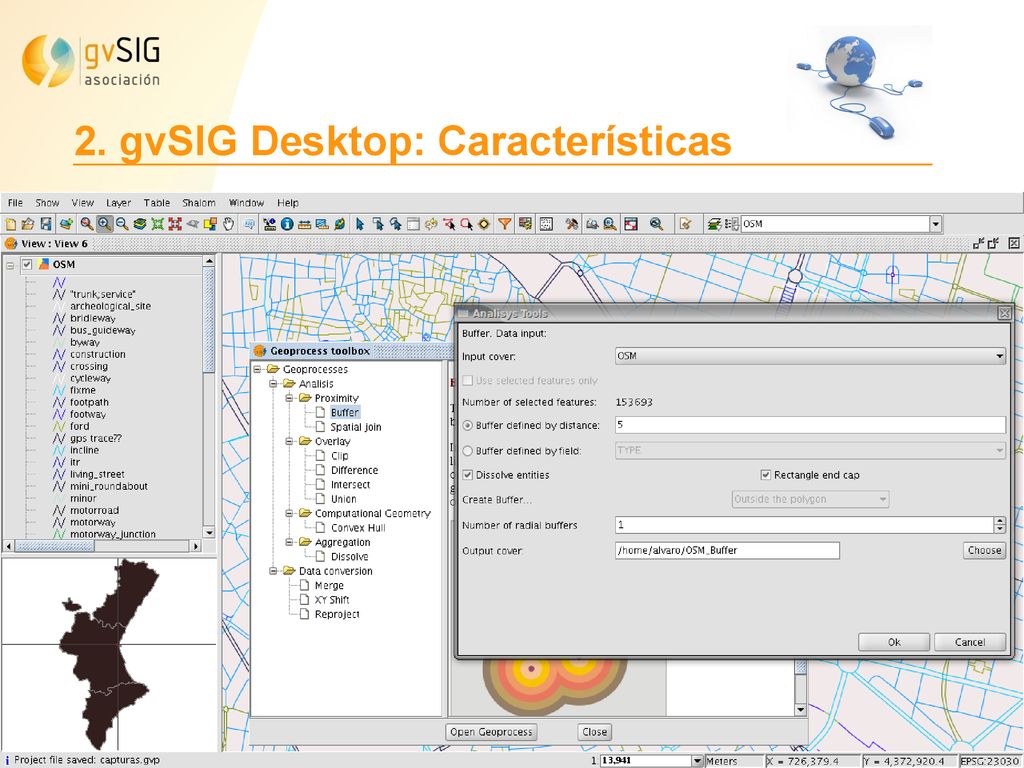
Task: Click the New project icon in toolbar
Action: pos(10,224)
